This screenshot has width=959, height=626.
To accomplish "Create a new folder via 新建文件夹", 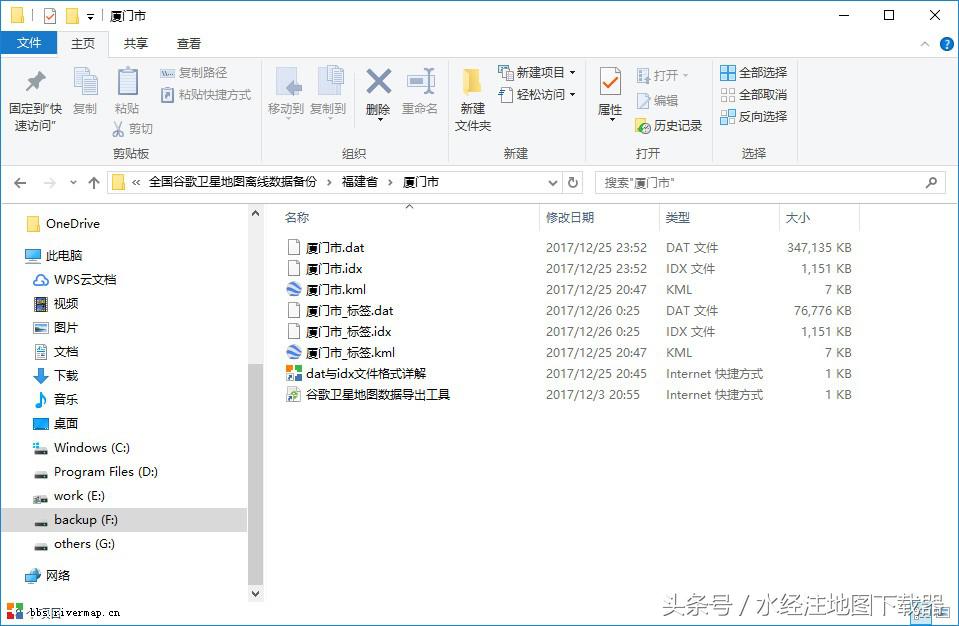I will coord(471,95).
